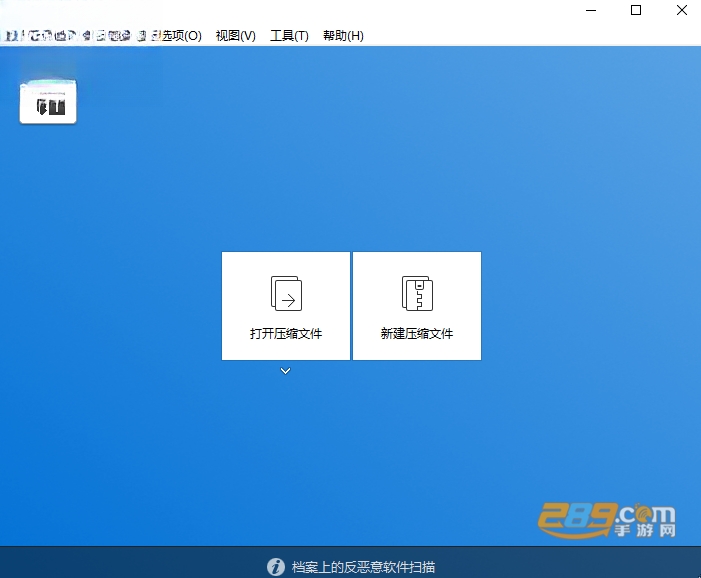
Task: Click the 档案上的反恶意软件扫描 text
Action: 363,567
